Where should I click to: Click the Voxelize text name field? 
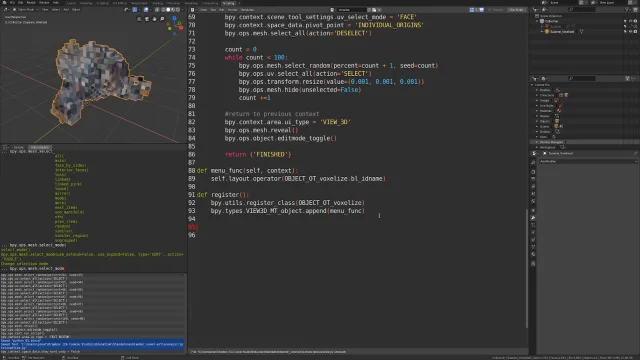tap(352, 9)
